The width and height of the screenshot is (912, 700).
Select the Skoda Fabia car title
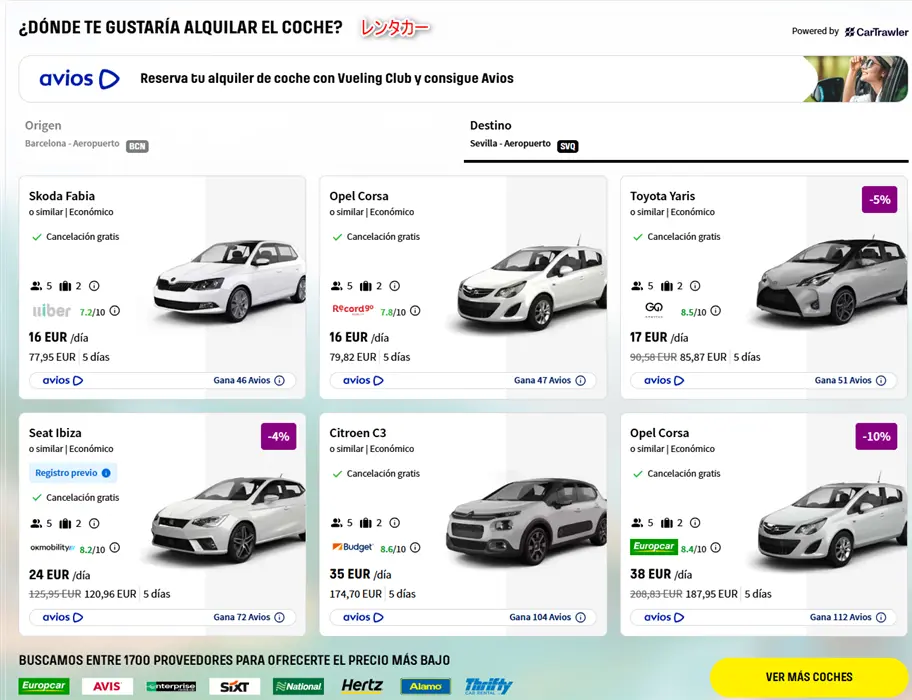point(62,196)
